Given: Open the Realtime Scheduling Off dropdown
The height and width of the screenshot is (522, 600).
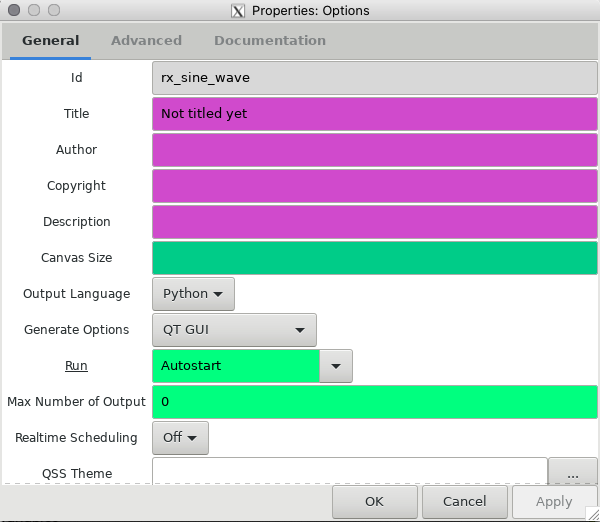Looking at the screenshot, I should pyautogui.click(x=180, y=438).
